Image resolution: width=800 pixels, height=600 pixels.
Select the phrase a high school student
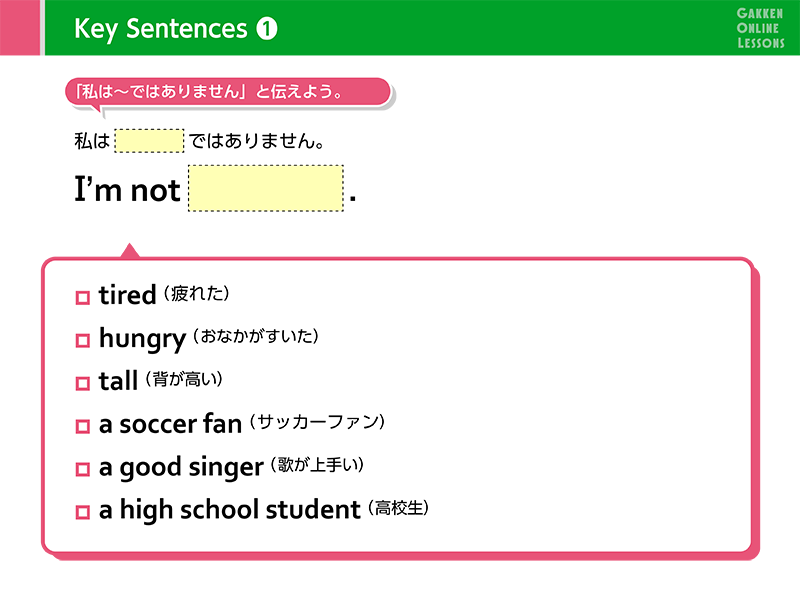pos(230,510)
